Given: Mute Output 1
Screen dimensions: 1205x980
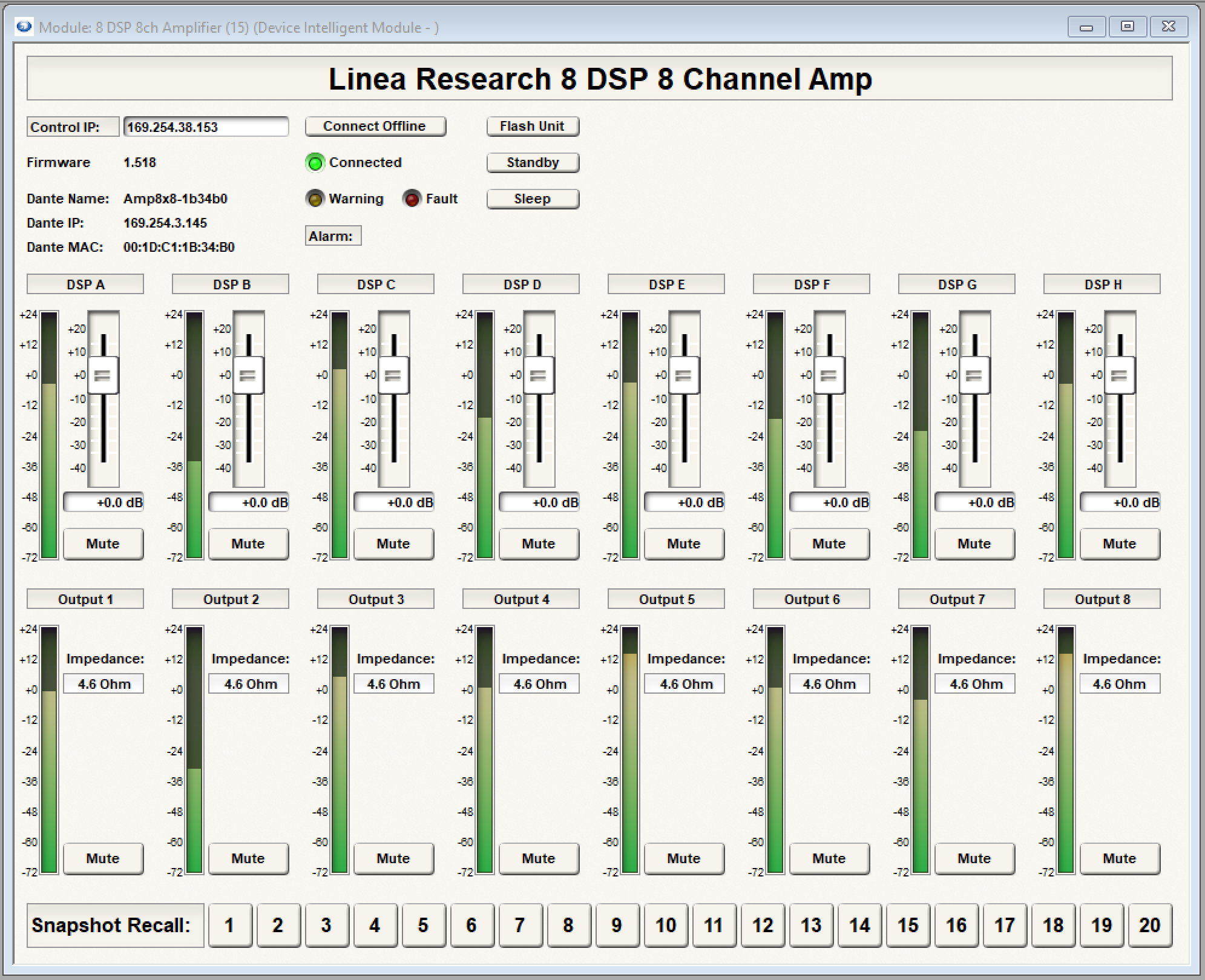Looking at the screenshot, I should click(x=103, y=858).
